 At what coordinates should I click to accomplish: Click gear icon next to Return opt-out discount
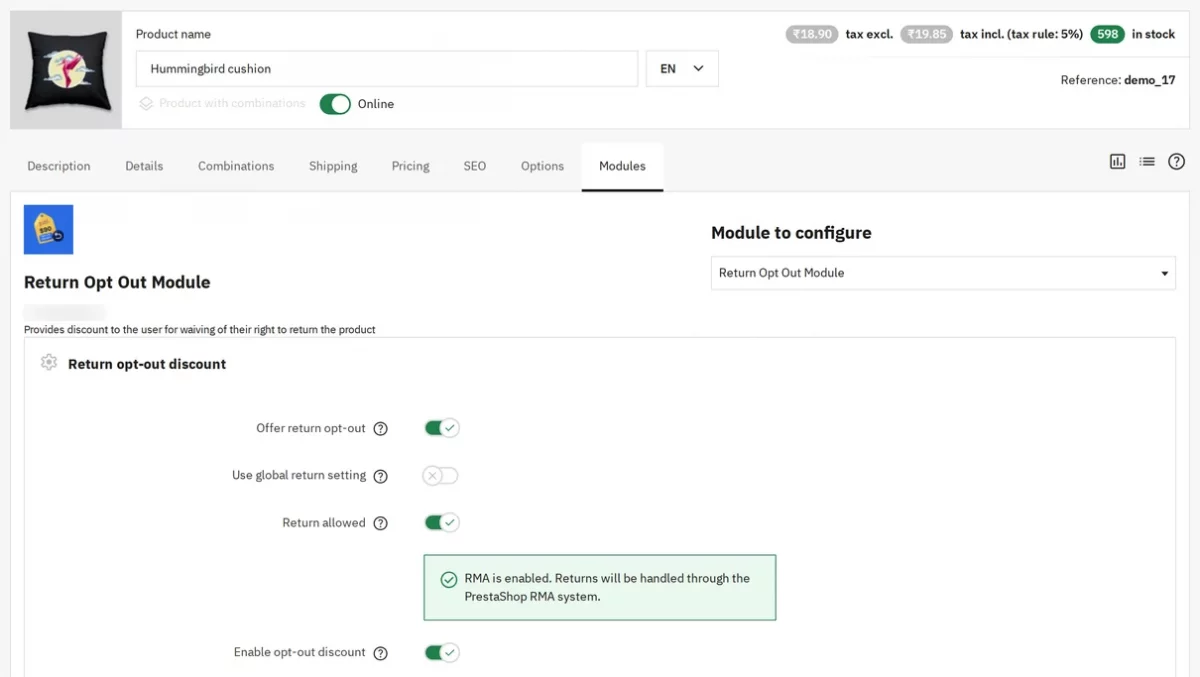tap(49, 363)
